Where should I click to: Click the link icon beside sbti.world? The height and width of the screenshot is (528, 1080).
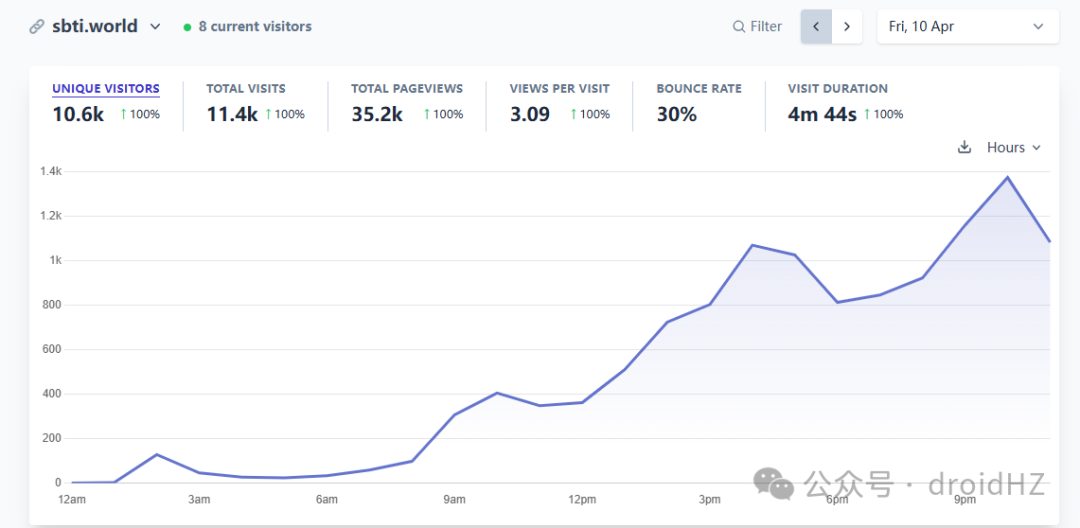(37, 27)
